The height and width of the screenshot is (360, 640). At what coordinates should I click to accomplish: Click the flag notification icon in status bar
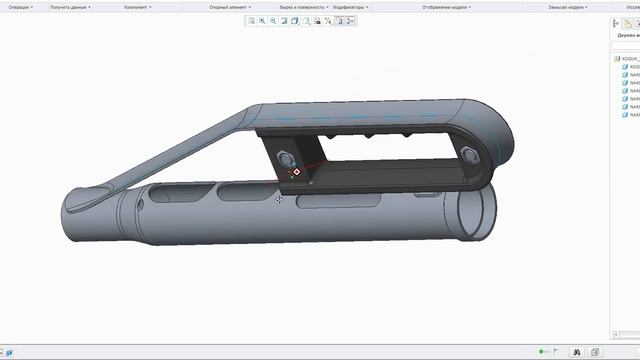pos(556,351)
